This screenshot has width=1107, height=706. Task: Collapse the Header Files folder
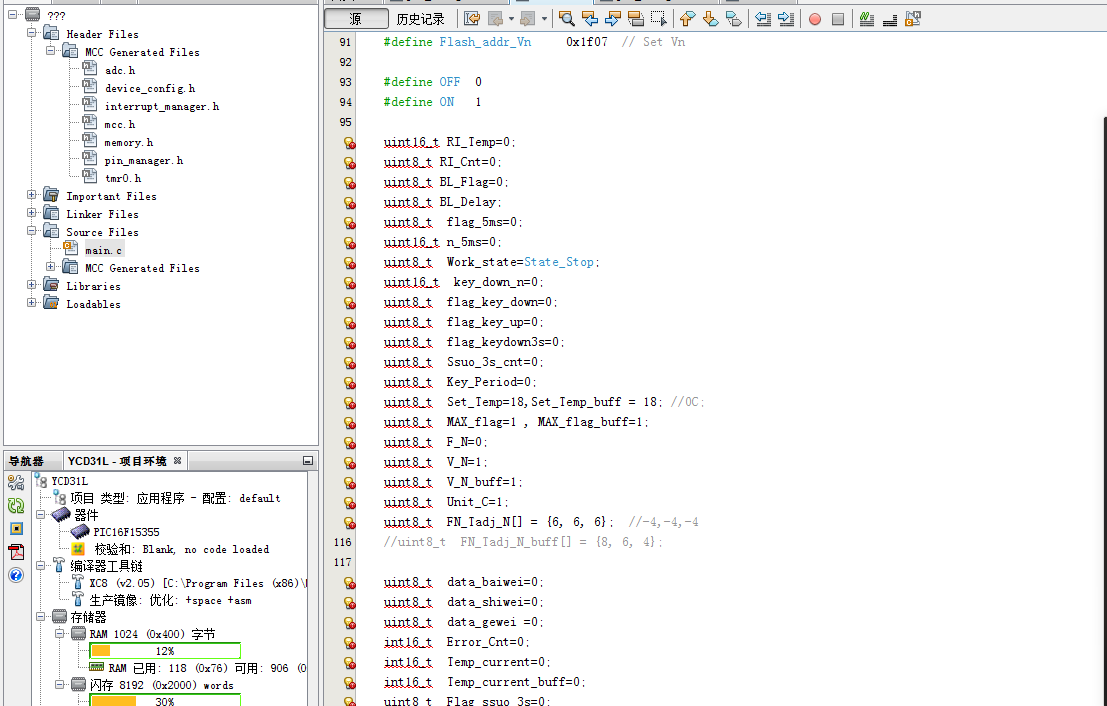[x=32, y=34]
